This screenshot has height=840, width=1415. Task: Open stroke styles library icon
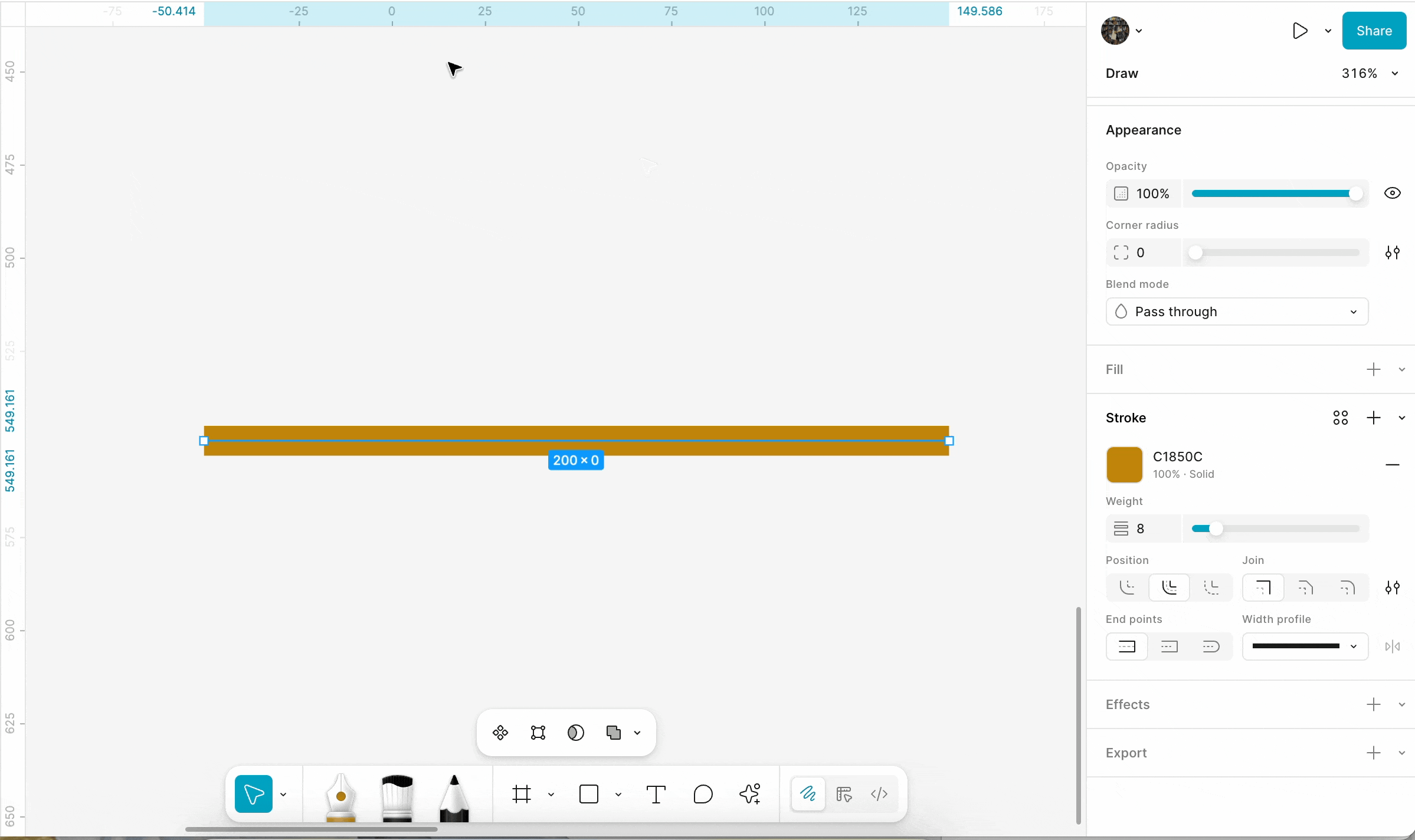pos(1341,418)
